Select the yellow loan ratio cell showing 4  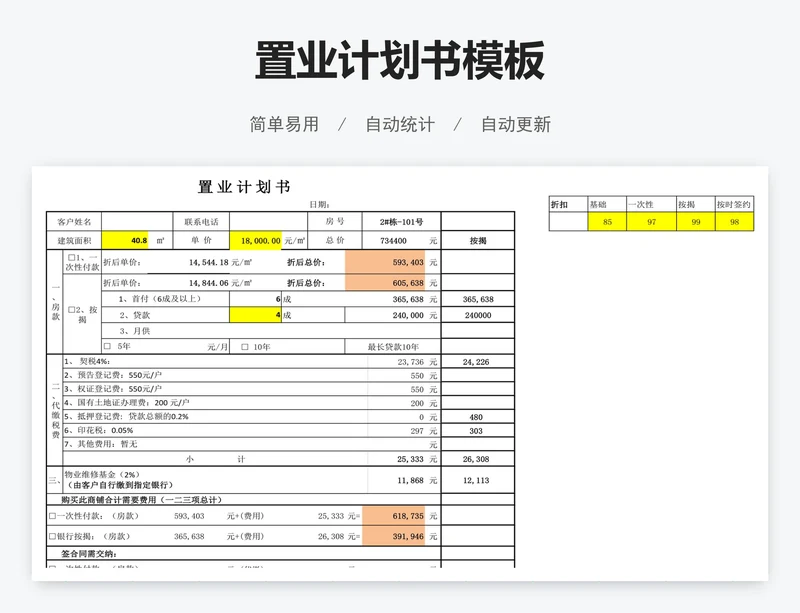(x=255, y=315)
